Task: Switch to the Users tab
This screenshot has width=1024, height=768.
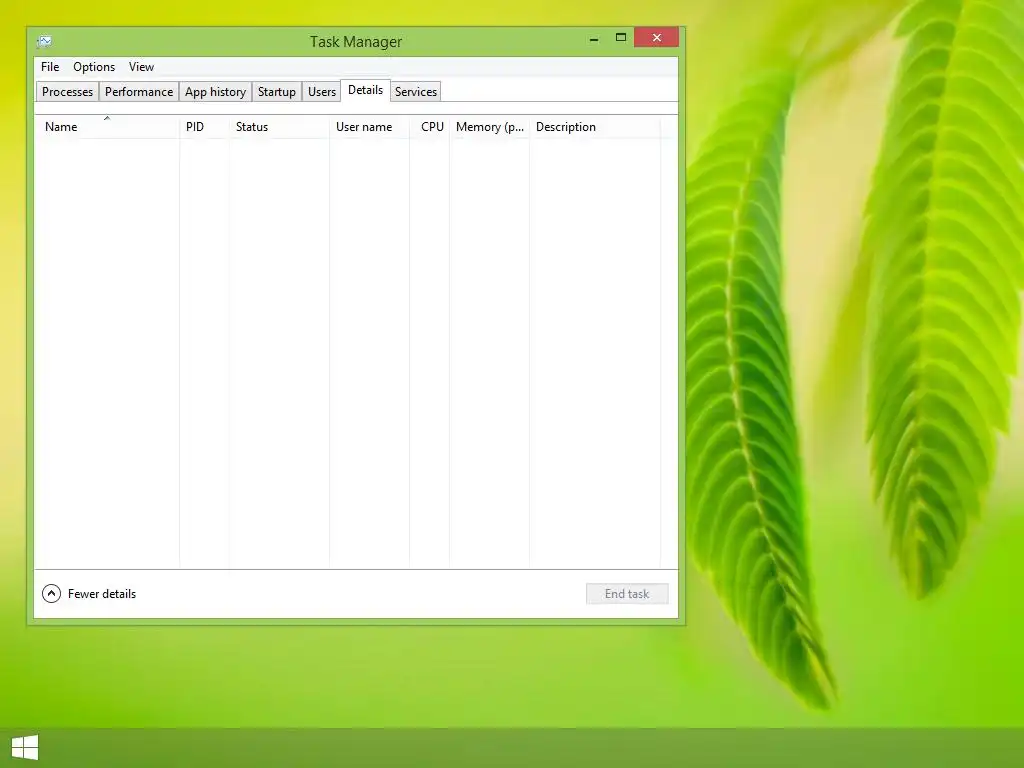Action: click(x=322, y=91)
